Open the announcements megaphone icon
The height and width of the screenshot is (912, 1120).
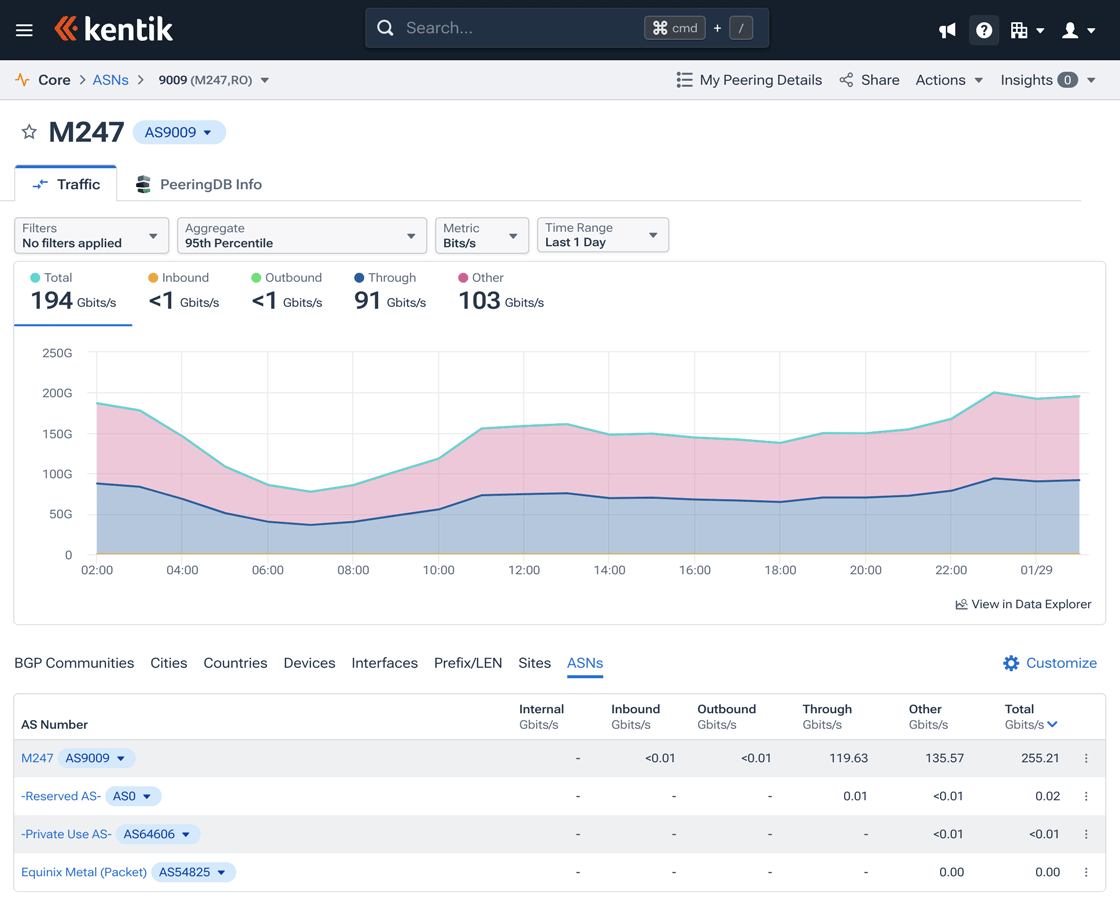point(947,31)
